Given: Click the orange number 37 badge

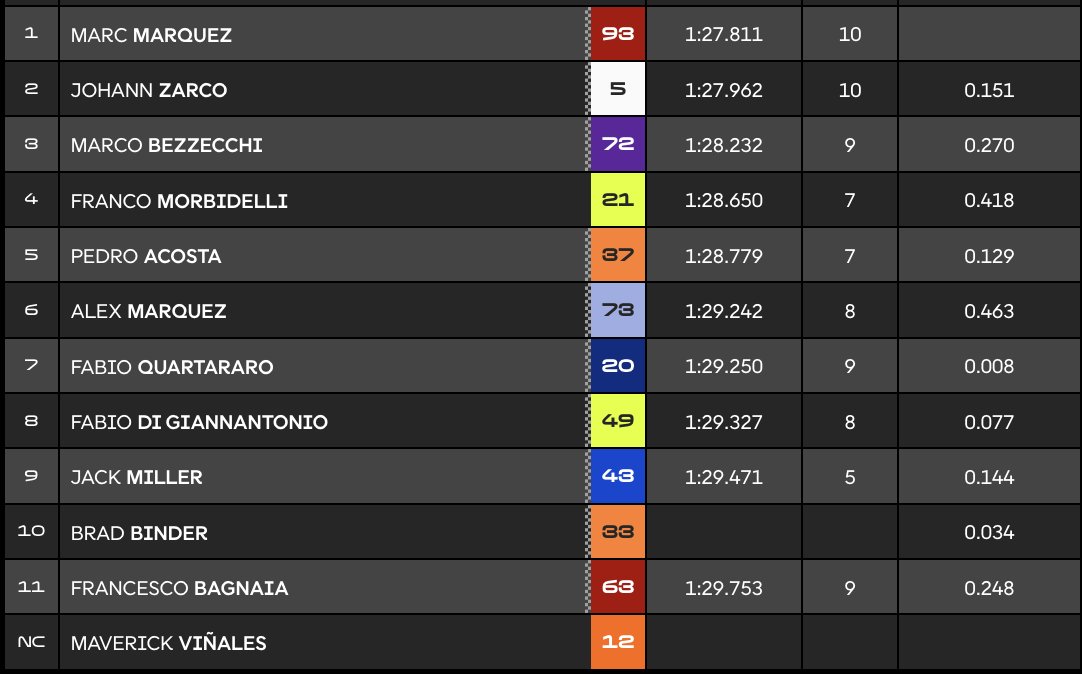Looking at the screenshot, I should (x=618, y=256).
